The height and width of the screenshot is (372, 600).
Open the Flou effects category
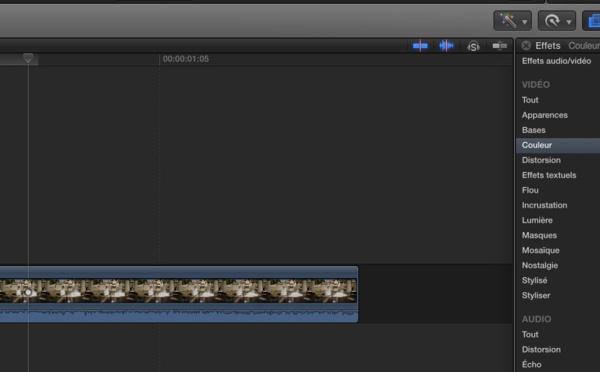click(530, 190)
